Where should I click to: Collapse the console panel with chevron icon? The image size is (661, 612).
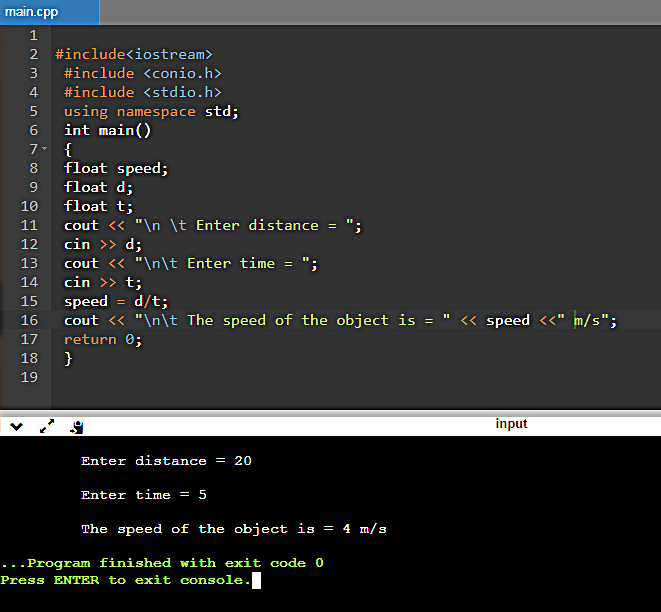pos(16,427)
